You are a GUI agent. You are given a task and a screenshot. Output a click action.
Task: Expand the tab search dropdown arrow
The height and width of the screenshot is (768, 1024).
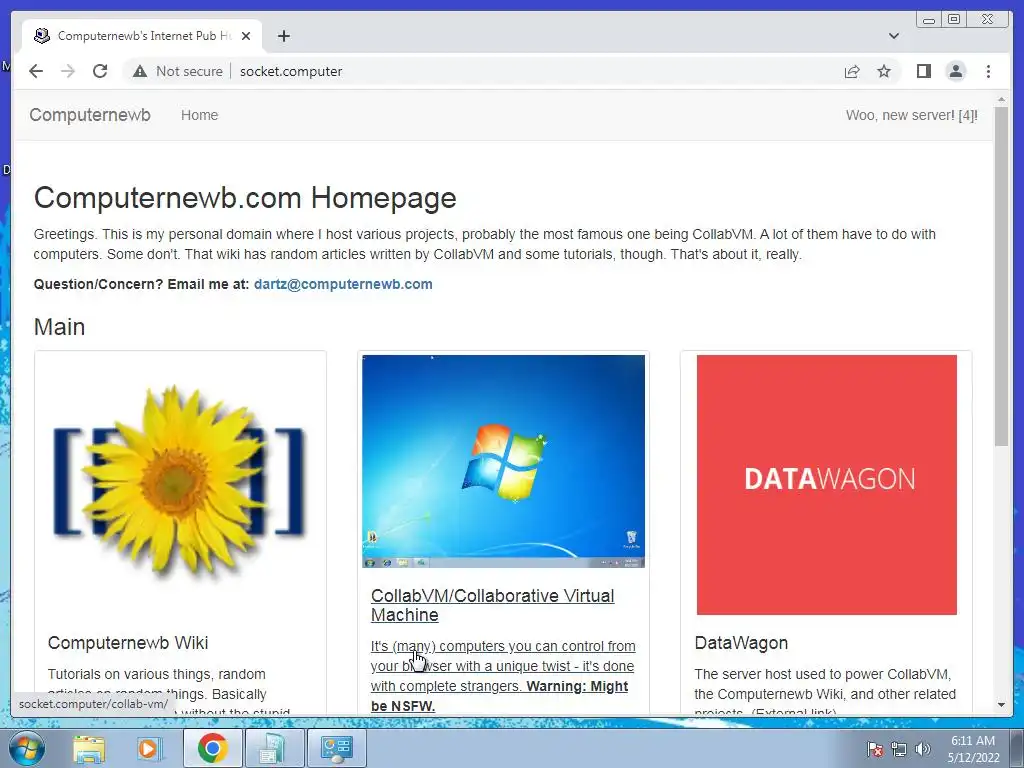893,36
